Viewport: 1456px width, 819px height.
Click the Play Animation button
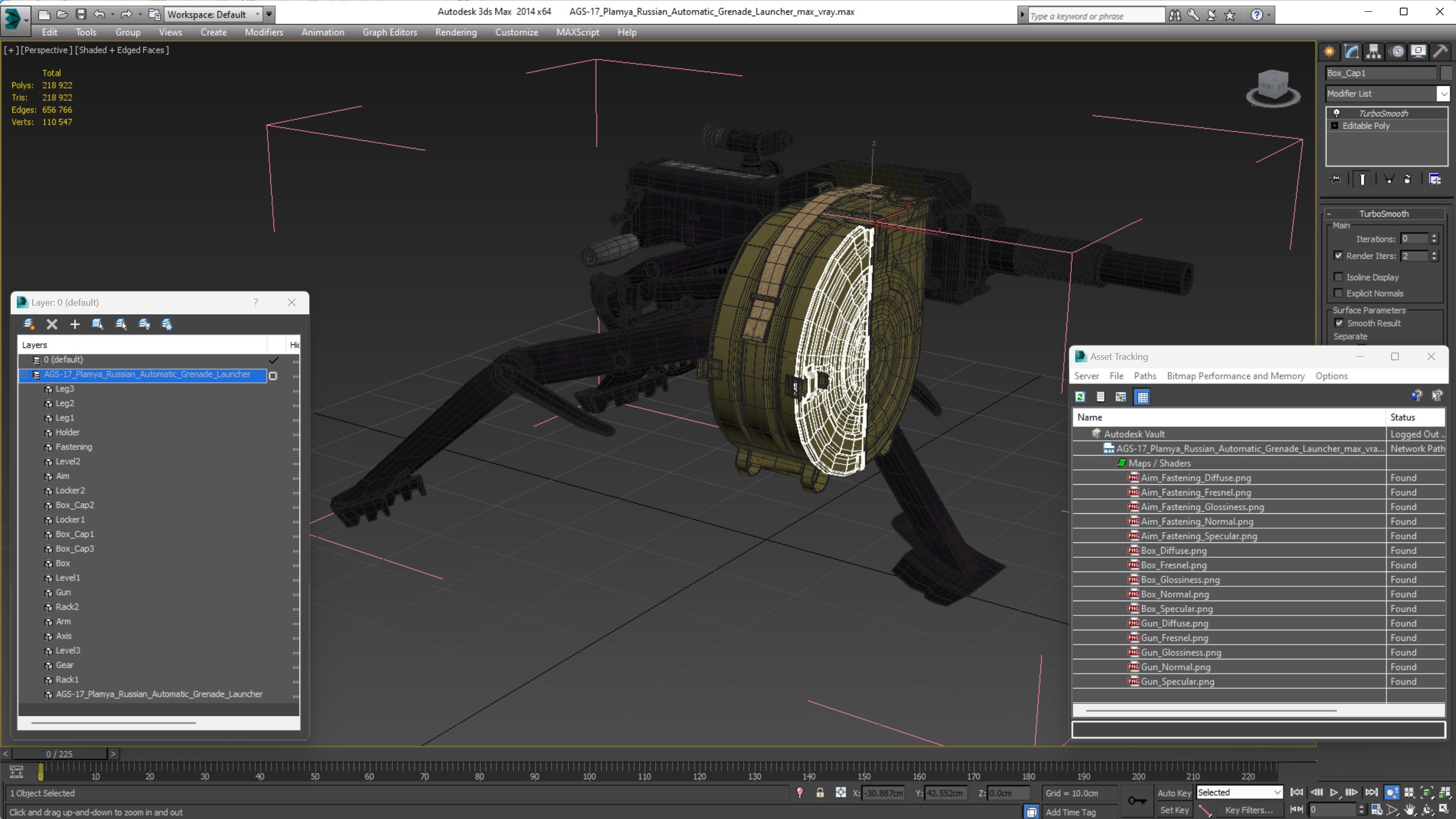point(1334,792)
